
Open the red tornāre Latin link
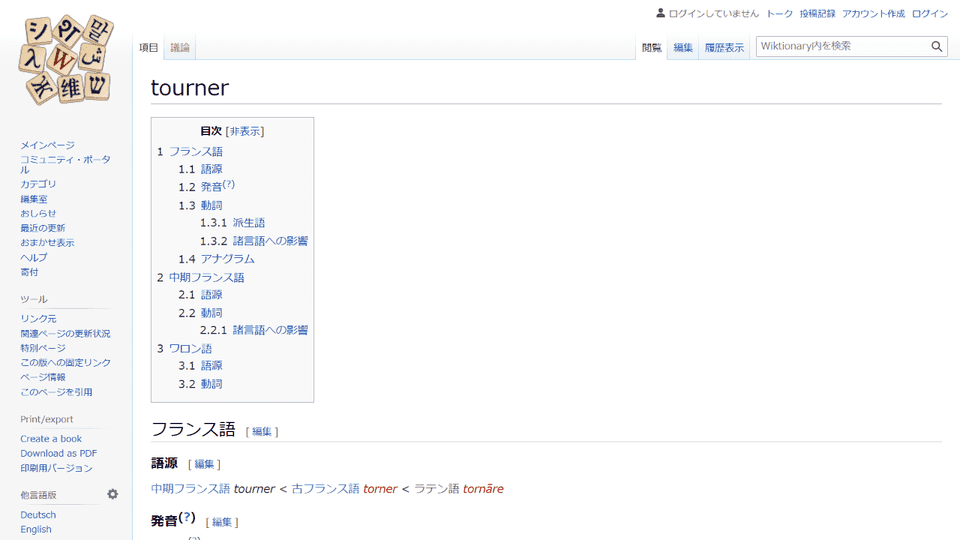[x=483, y=489]
